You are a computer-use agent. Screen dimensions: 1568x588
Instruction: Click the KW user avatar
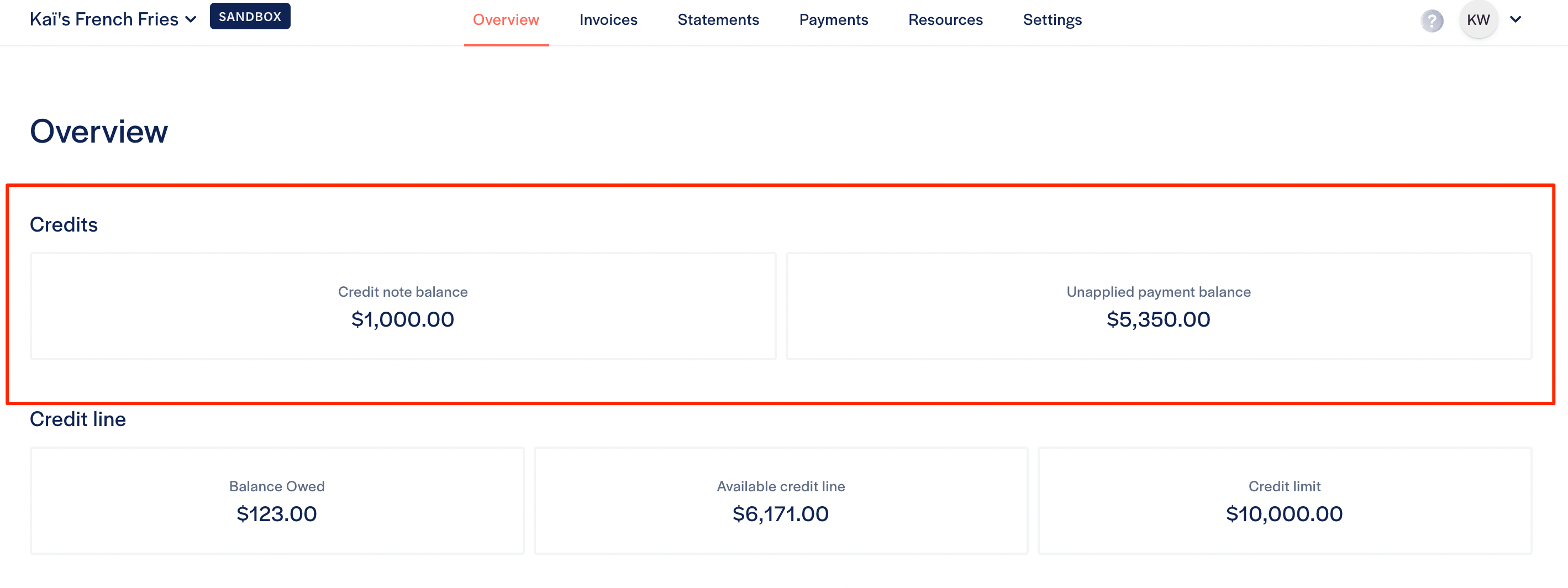(1478, 19)
